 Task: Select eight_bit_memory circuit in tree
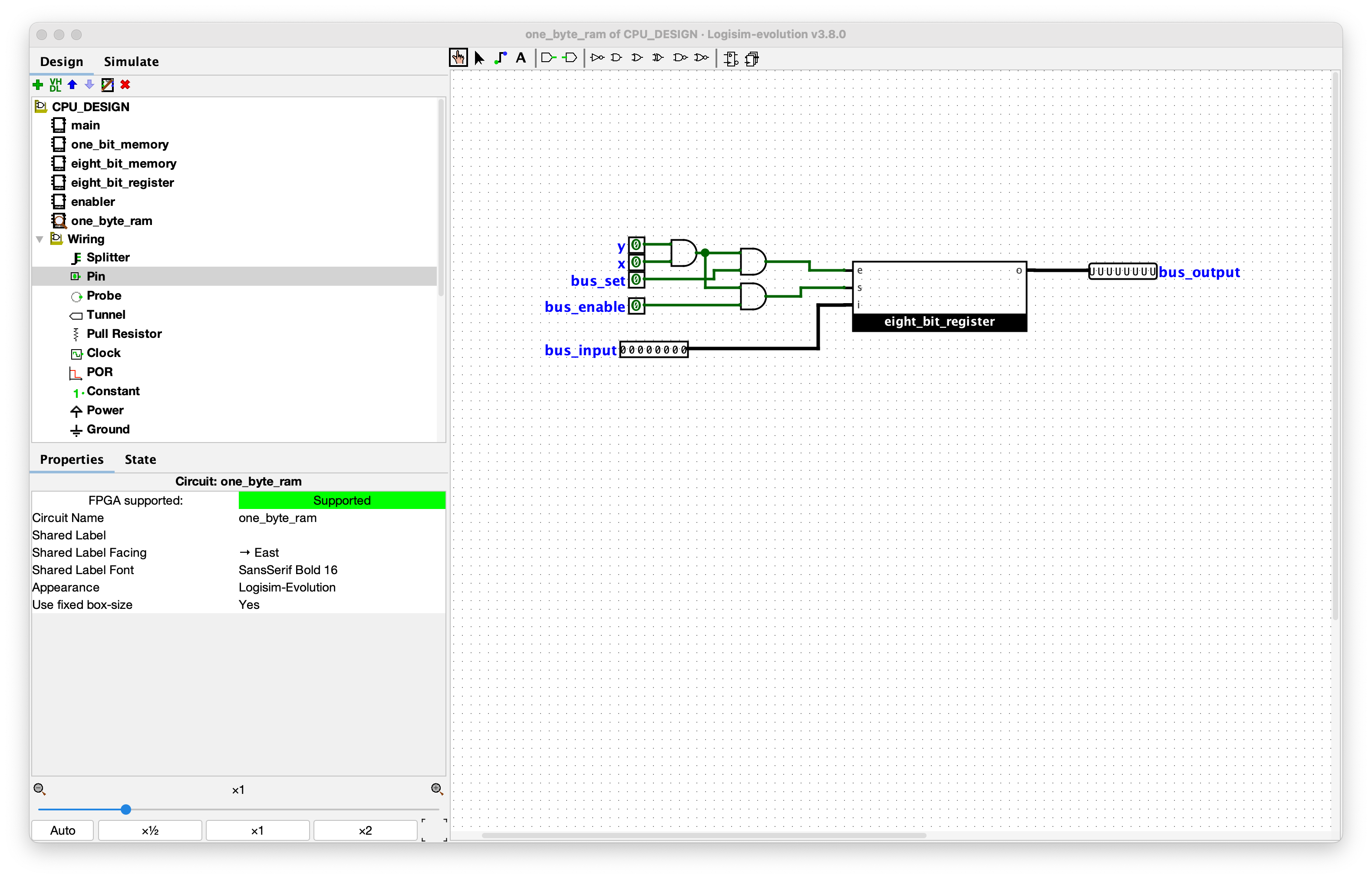click(124, 163)
